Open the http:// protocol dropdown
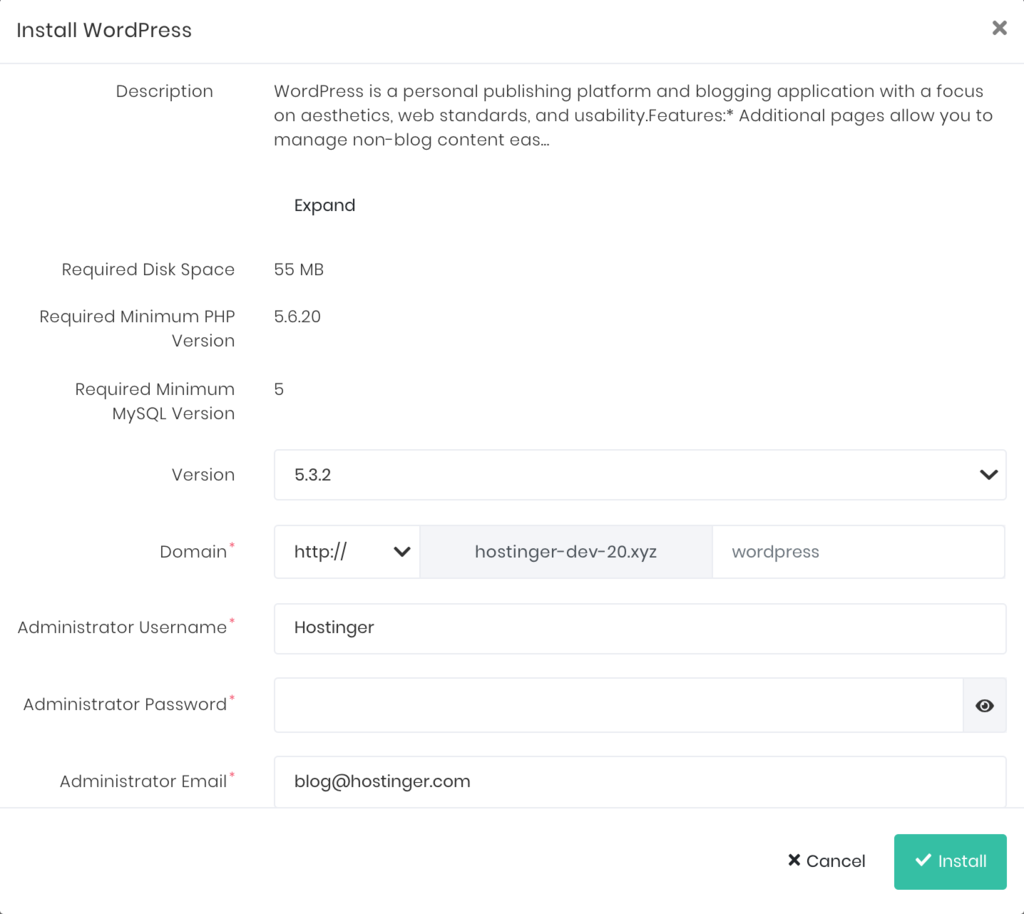Image resolution: width=1024 pixels, height=914 pixels. (346, 551)
